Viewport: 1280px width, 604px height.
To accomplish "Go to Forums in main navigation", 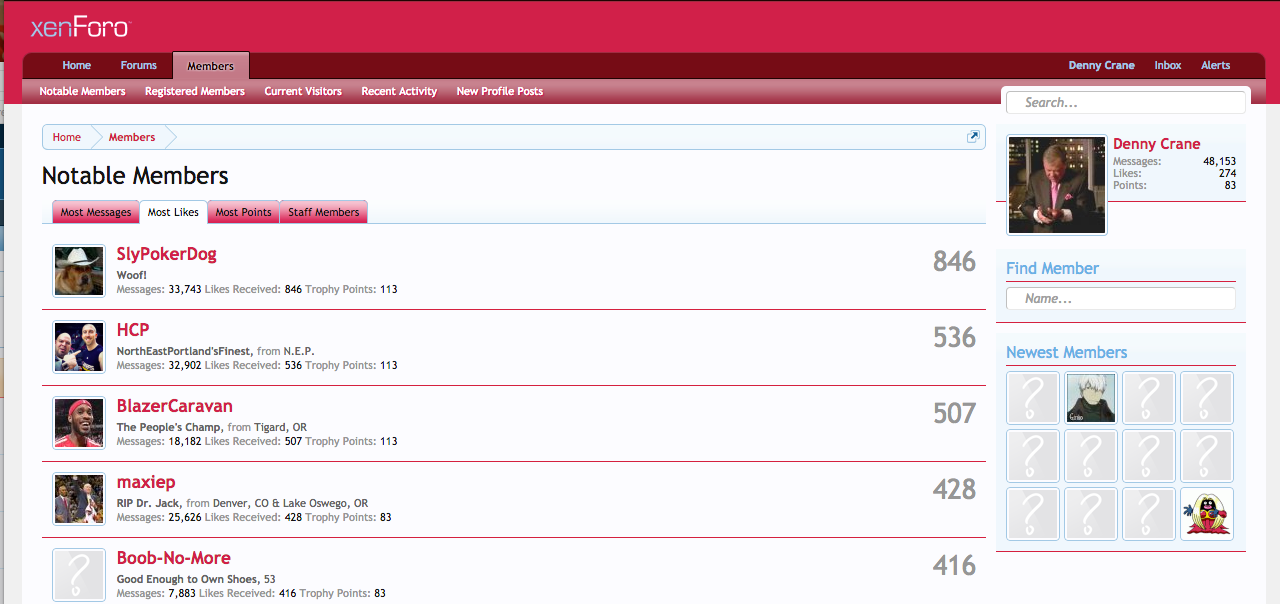I will click(138, 66).
